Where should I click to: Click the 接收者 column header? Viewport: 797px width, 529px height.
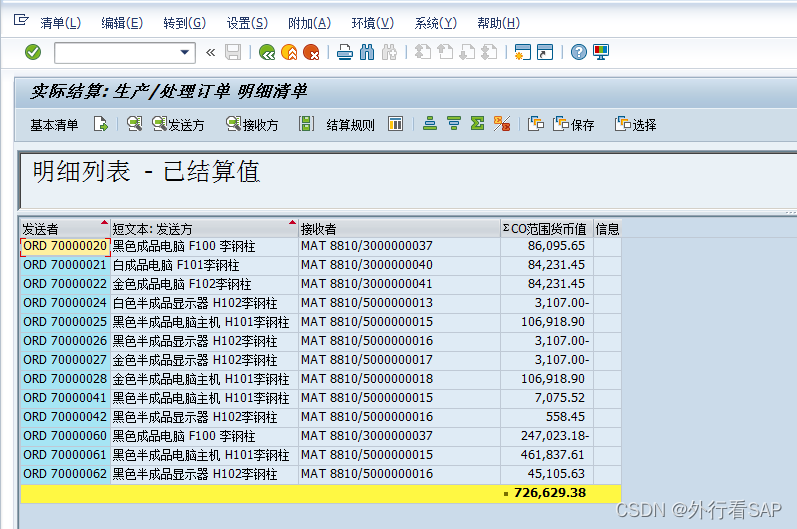[400, 229]
